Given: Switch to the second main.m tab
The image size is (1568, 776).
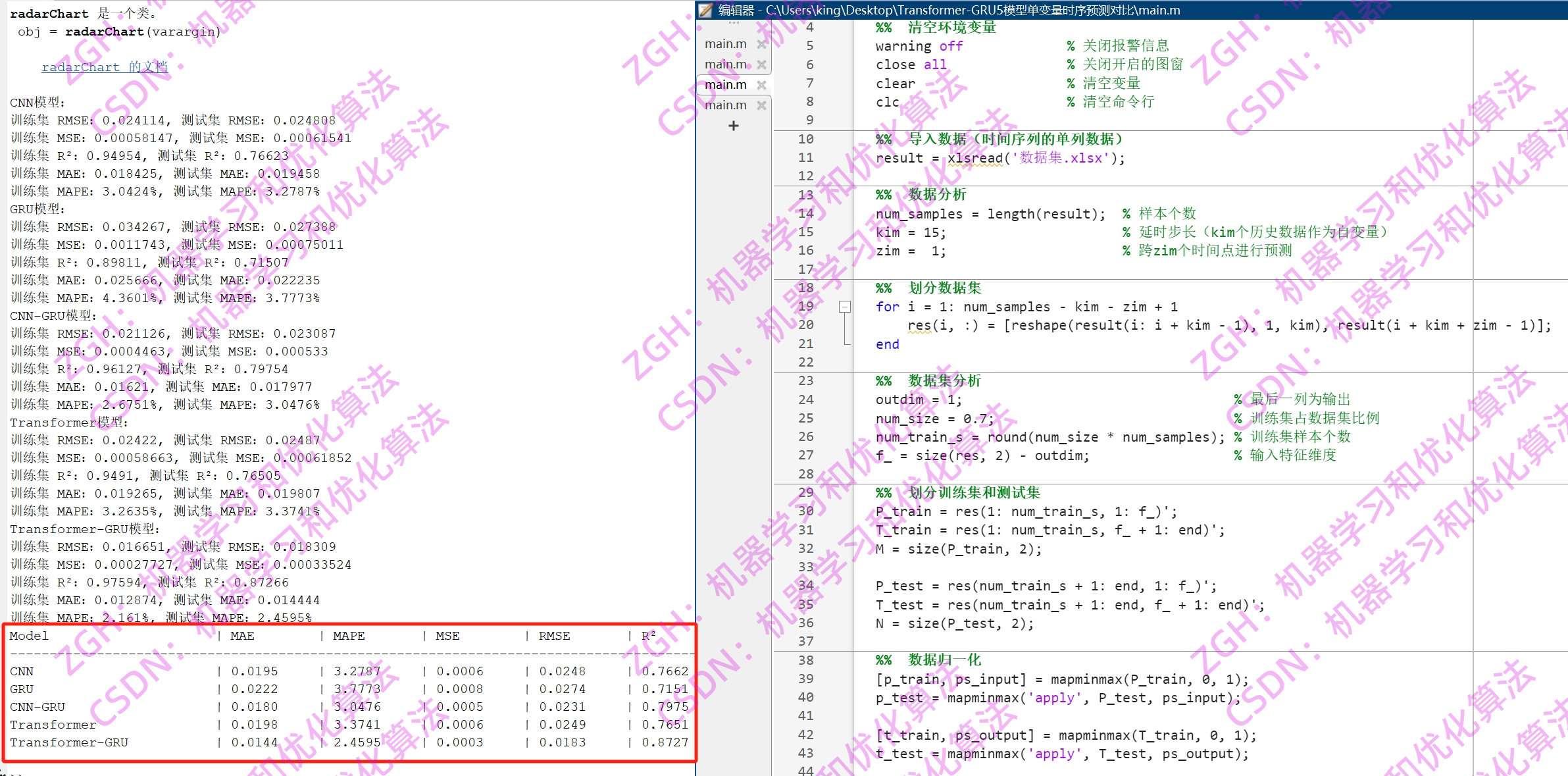Looking at the screenshot, I should click(726, 64).
